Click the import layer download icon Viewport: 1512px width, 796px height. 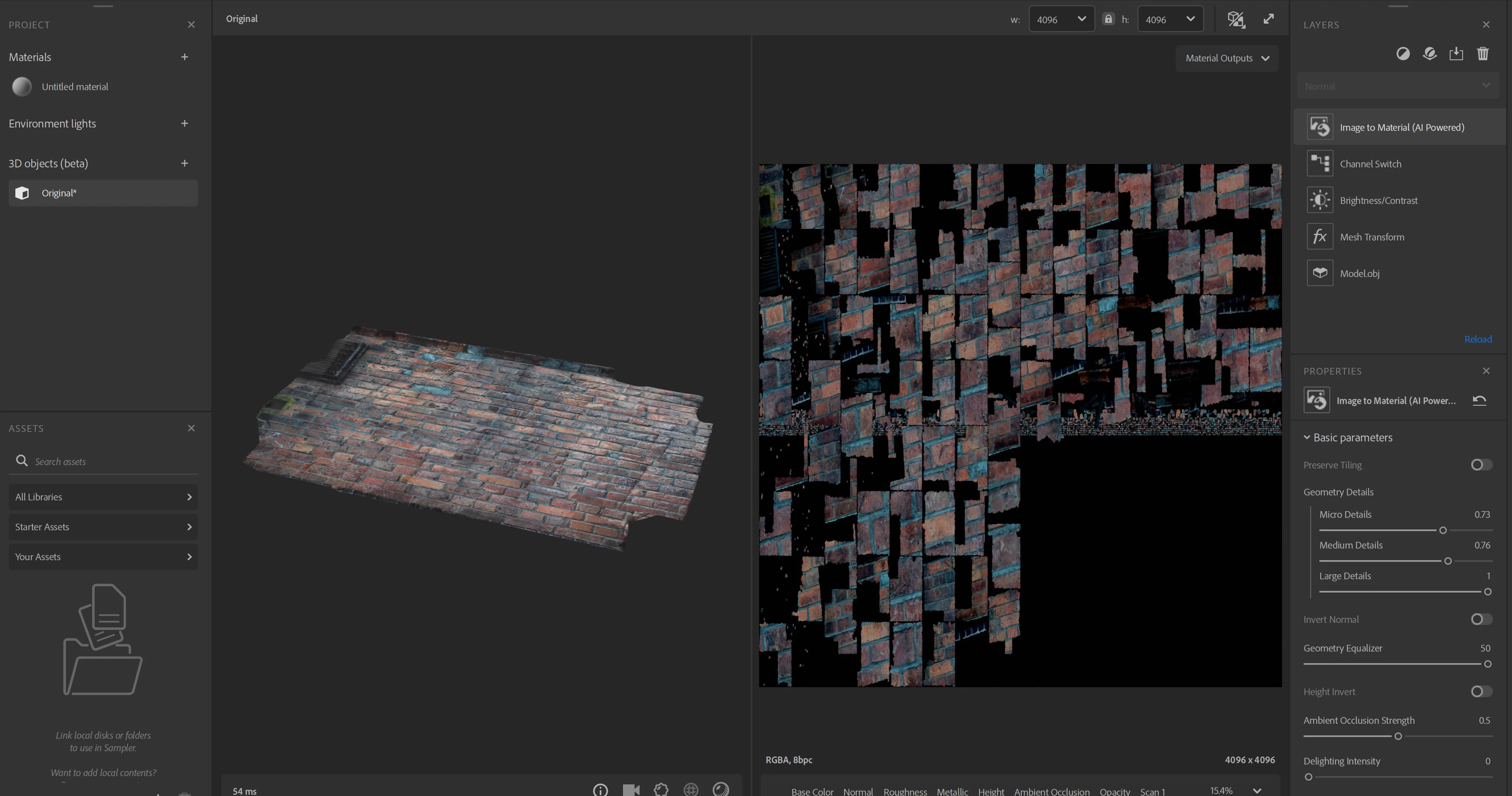(1456, 54)
